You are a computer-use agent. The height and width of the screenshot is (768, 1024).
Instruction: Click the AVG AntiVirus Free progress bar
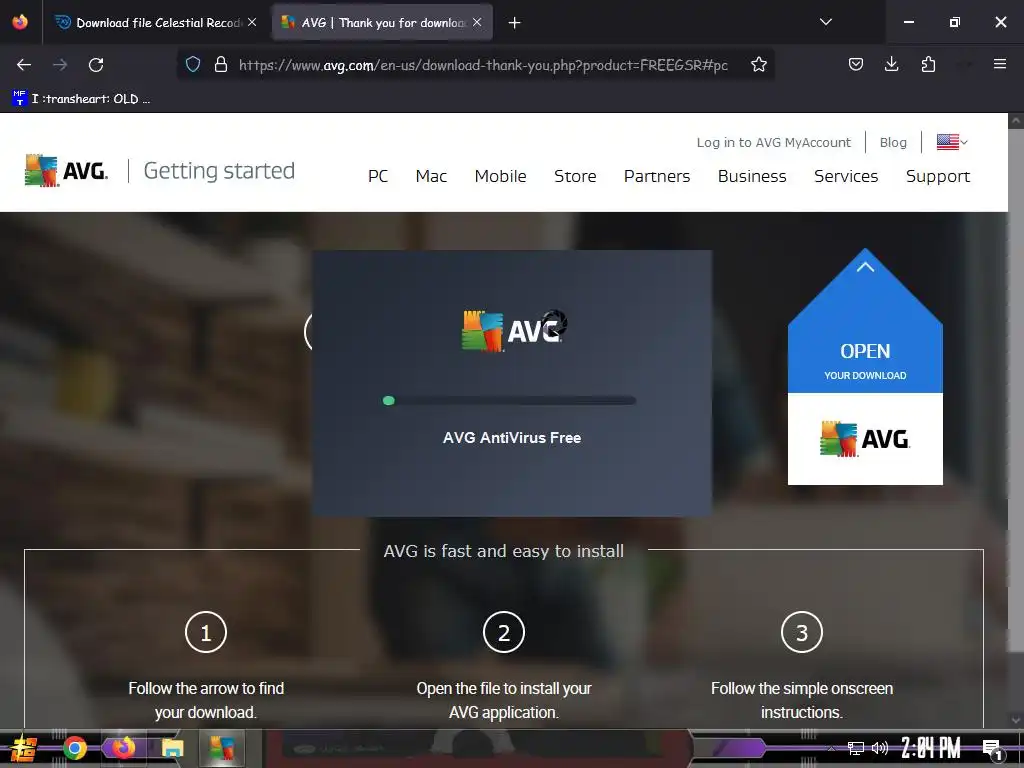(x=509, y=400)
